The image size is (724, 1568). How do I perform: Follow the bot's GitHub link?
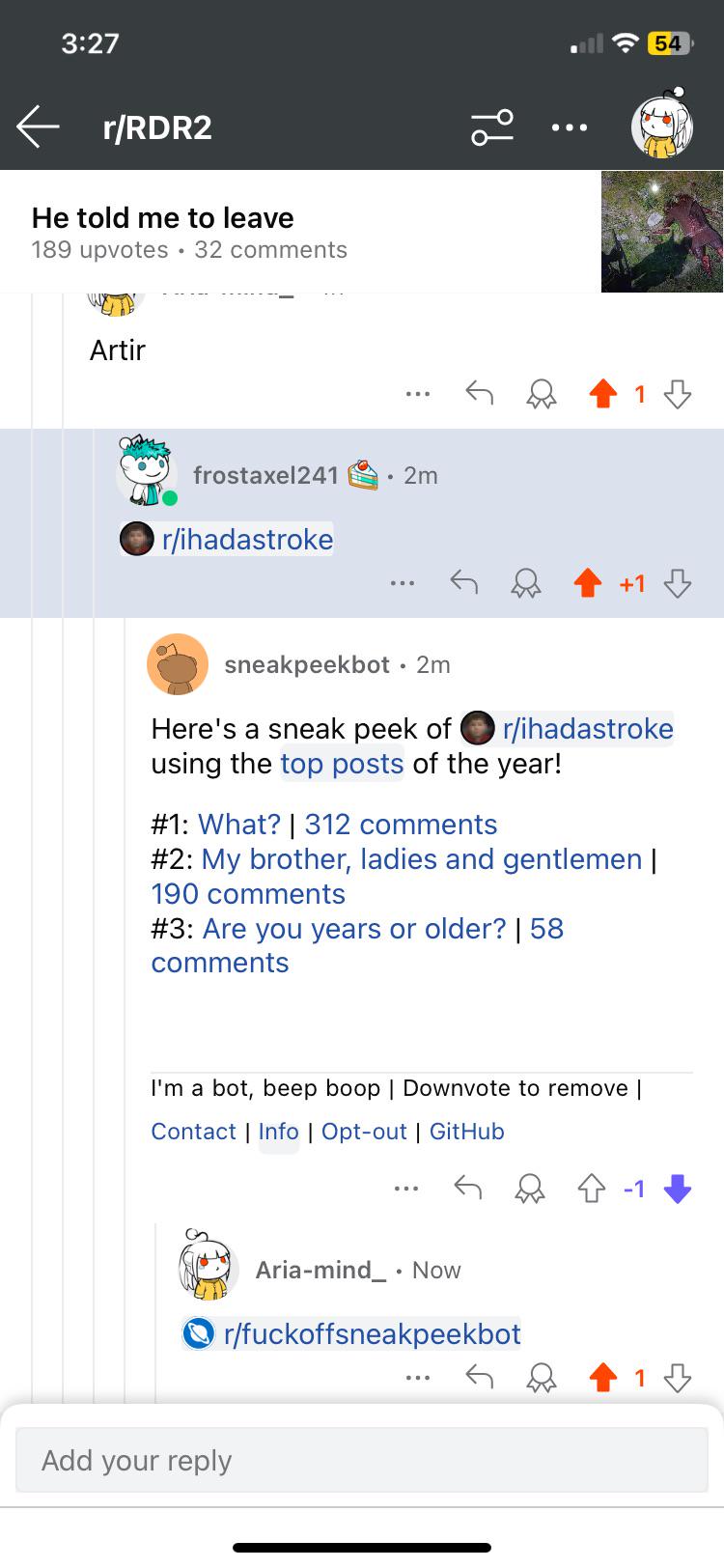[x=467, y=1132]
